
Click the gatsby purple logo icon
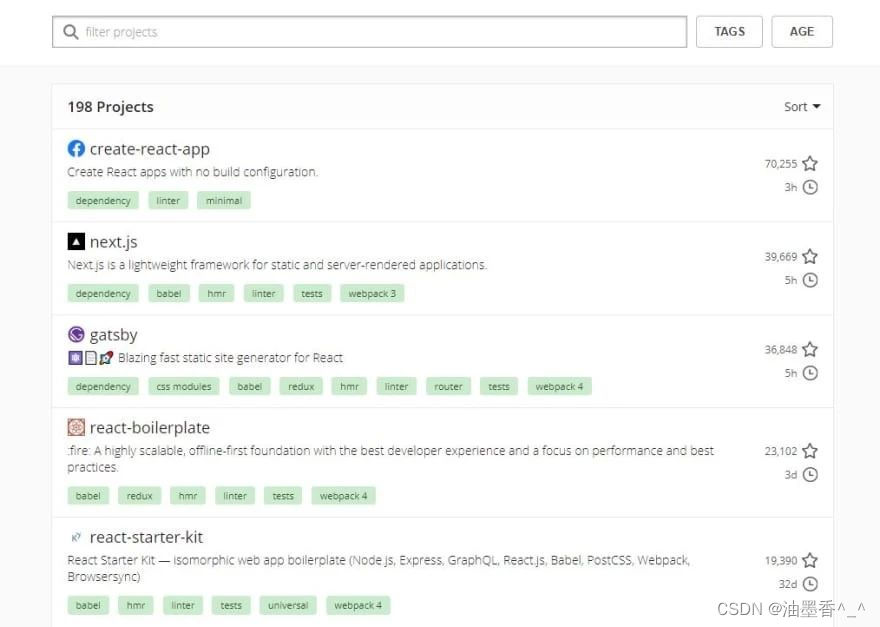tap(75, 334)
